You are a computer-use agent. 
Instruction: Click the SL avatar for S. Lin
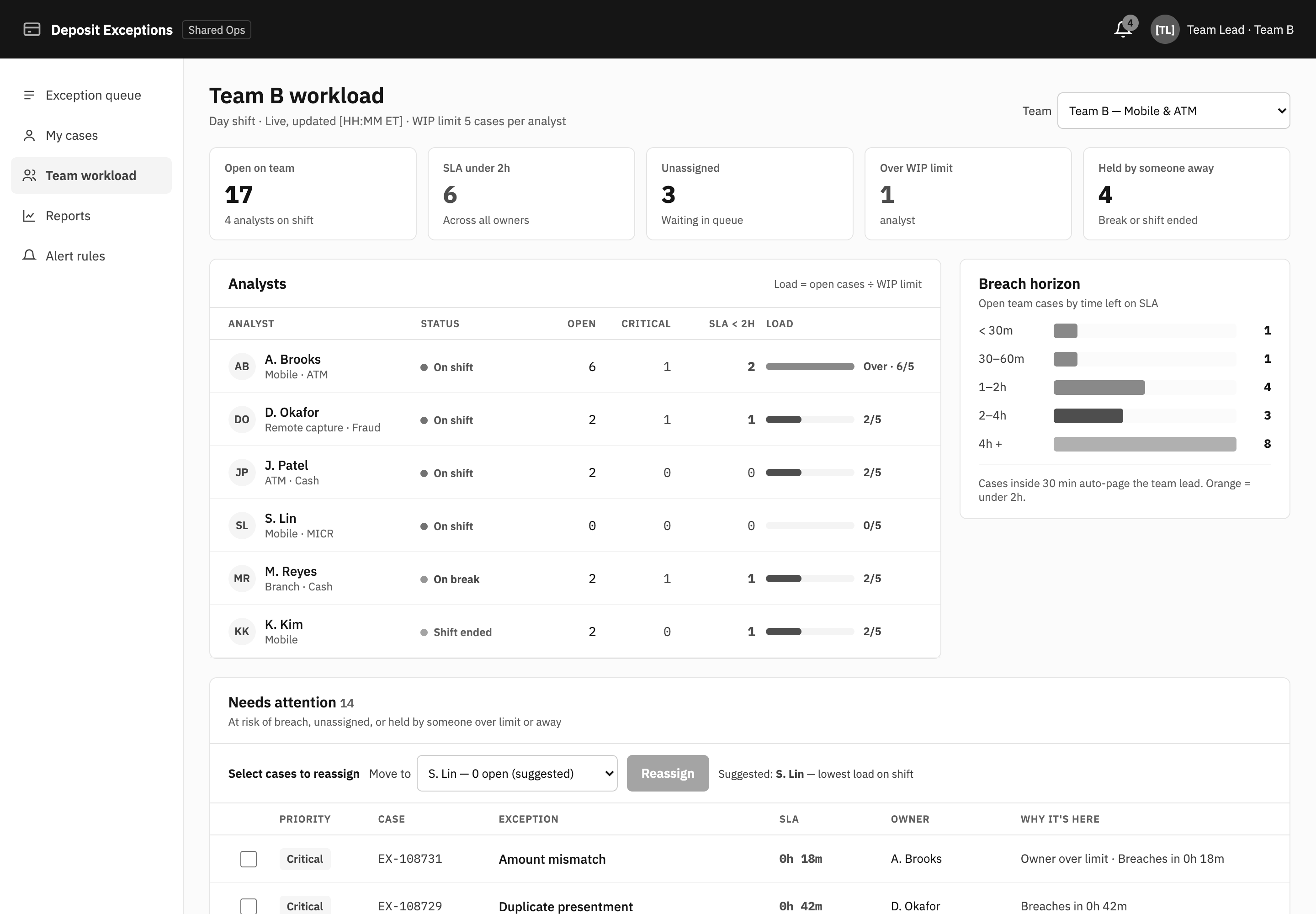click(x=242, y=526)
